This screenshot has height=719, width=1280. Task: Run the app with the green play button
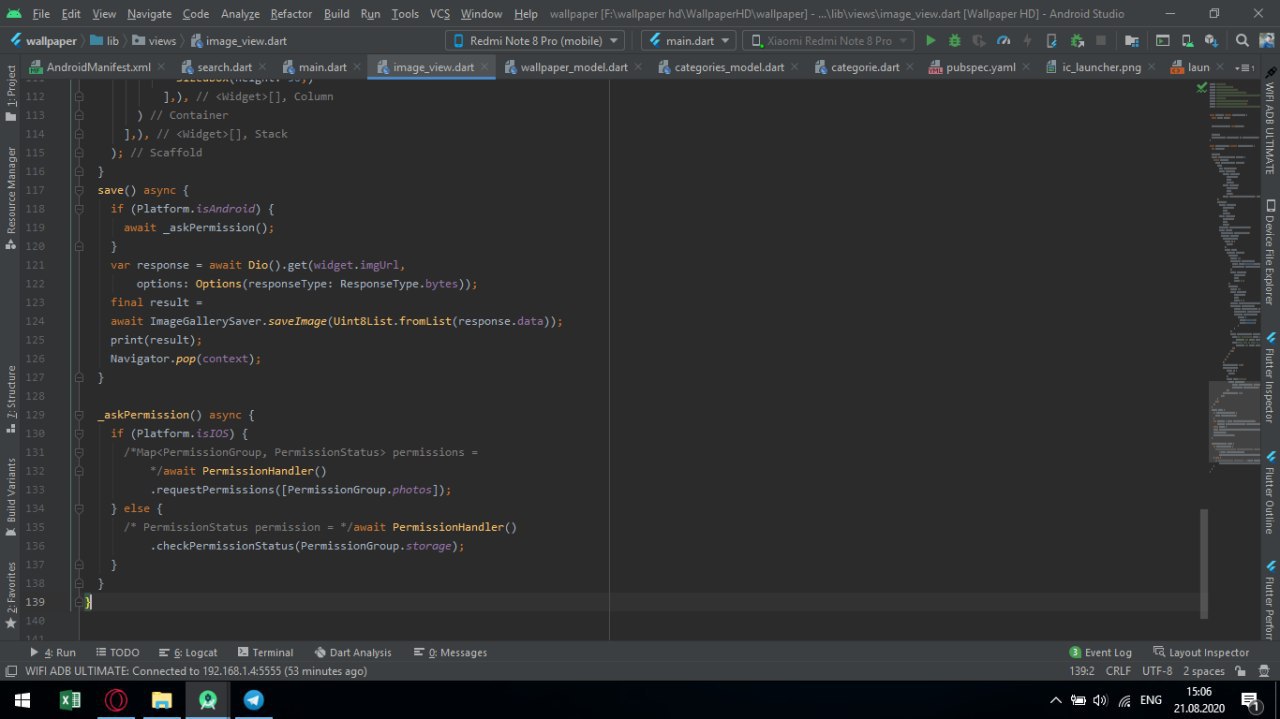point(931,41)
